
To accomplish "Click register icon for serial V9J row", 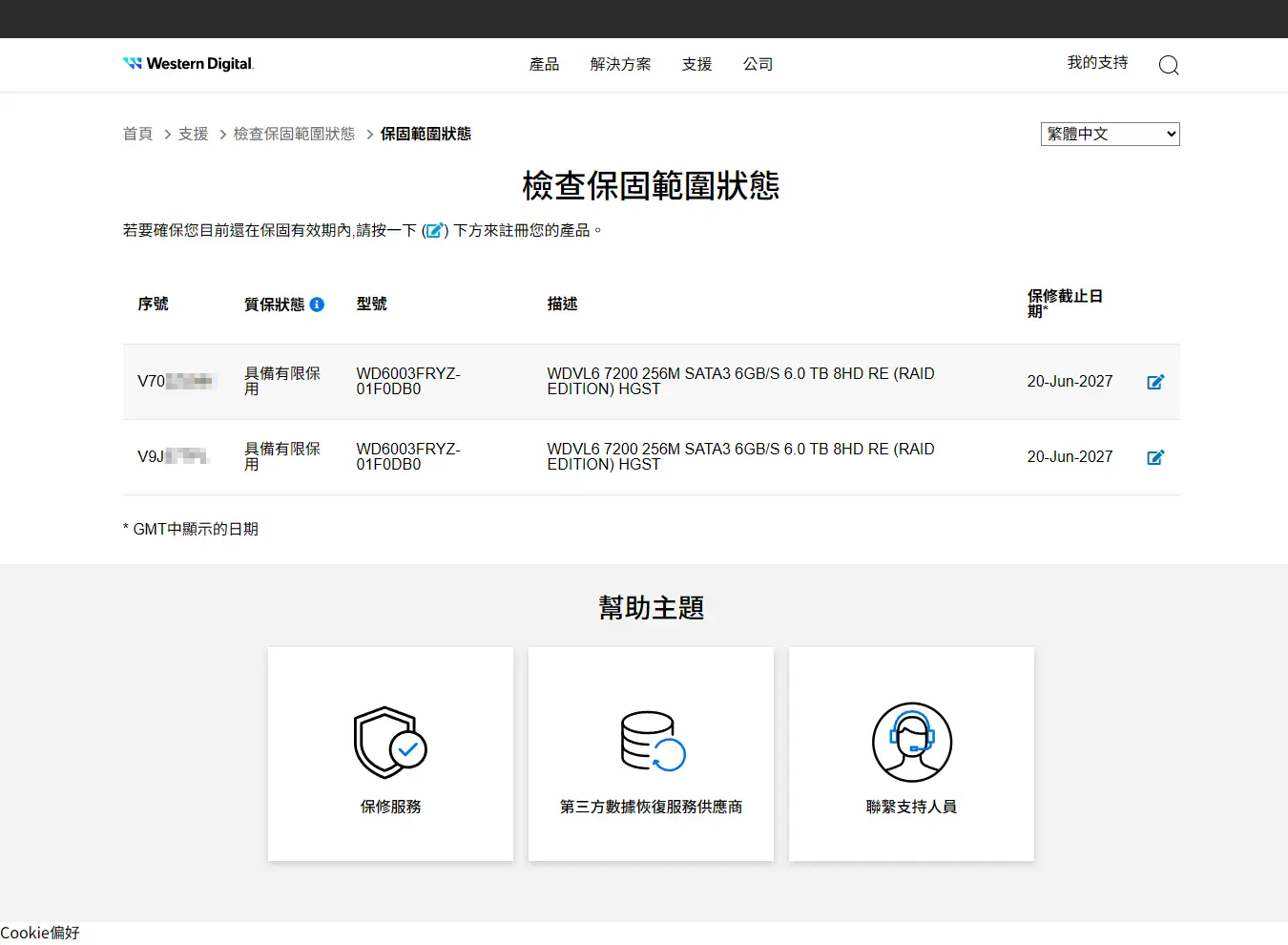I will coord(1155,457).
